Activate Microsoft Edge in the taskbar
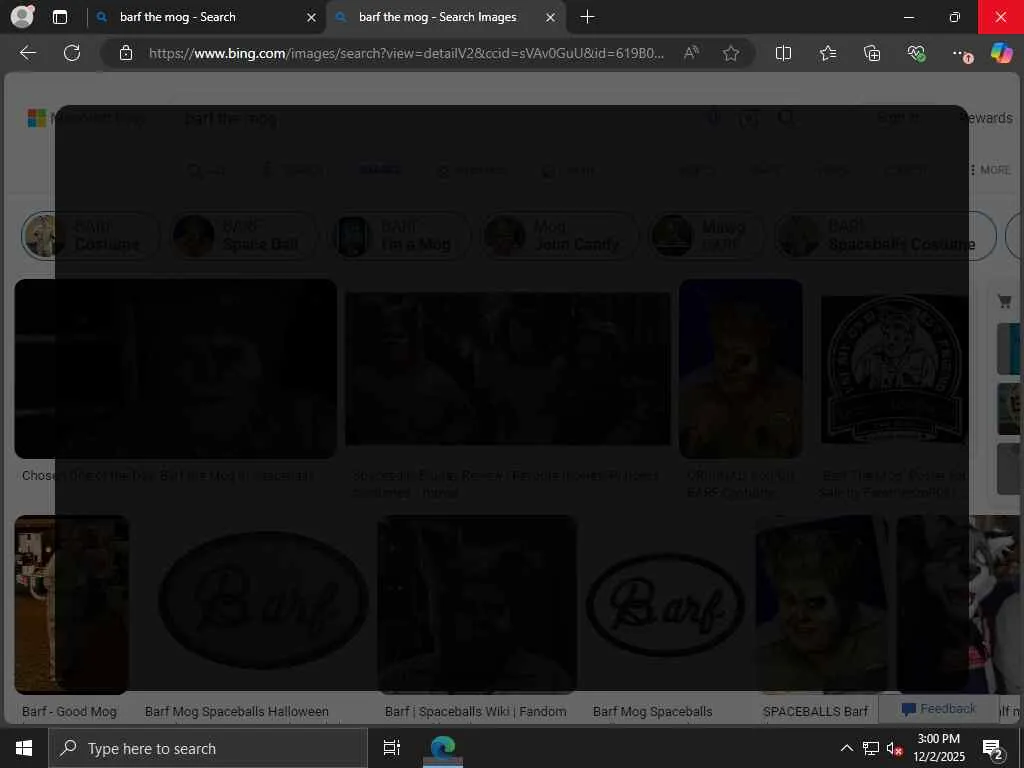 coord(443,748)
